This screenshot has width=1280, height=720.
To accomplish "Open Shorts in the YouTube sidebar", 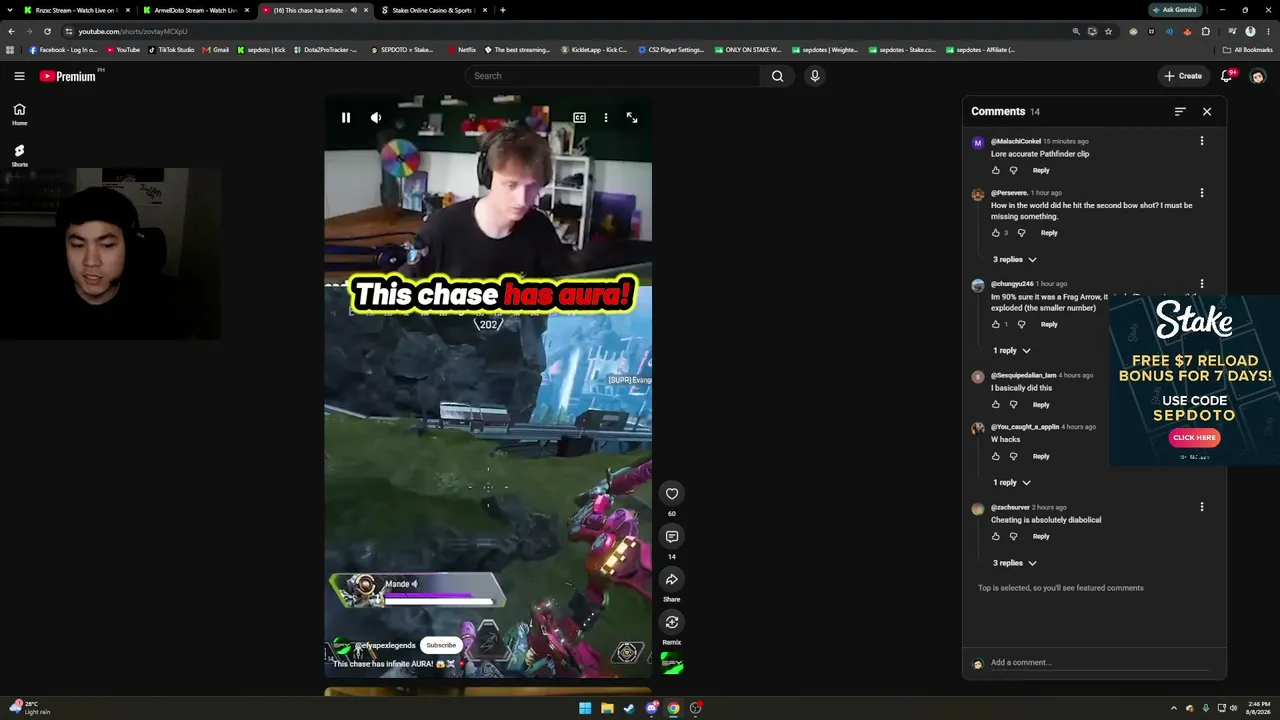I will click(x=19, y=155).
